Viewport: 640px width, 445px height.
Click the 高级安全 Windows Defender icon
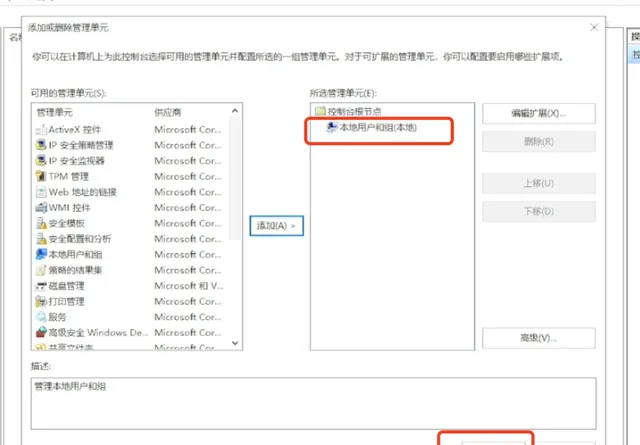coord(41,332)
